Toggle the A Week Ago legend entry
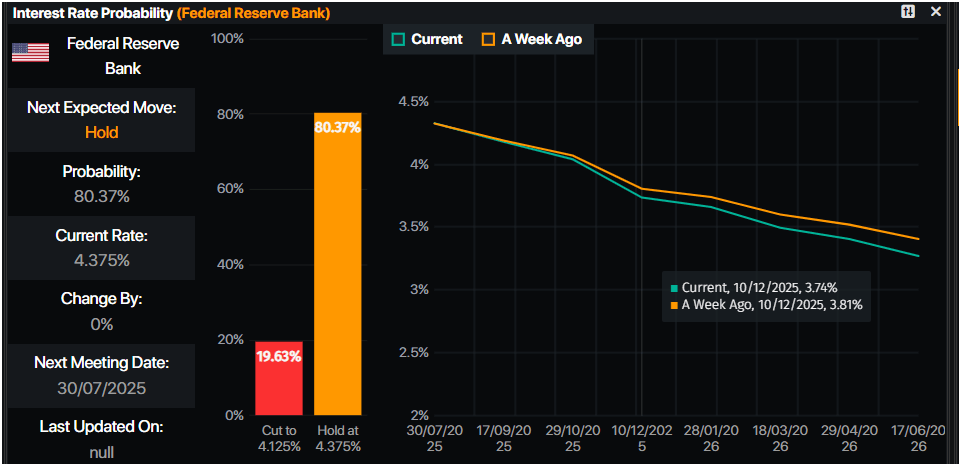Screen dimensions: 961x466 point(531,39)
